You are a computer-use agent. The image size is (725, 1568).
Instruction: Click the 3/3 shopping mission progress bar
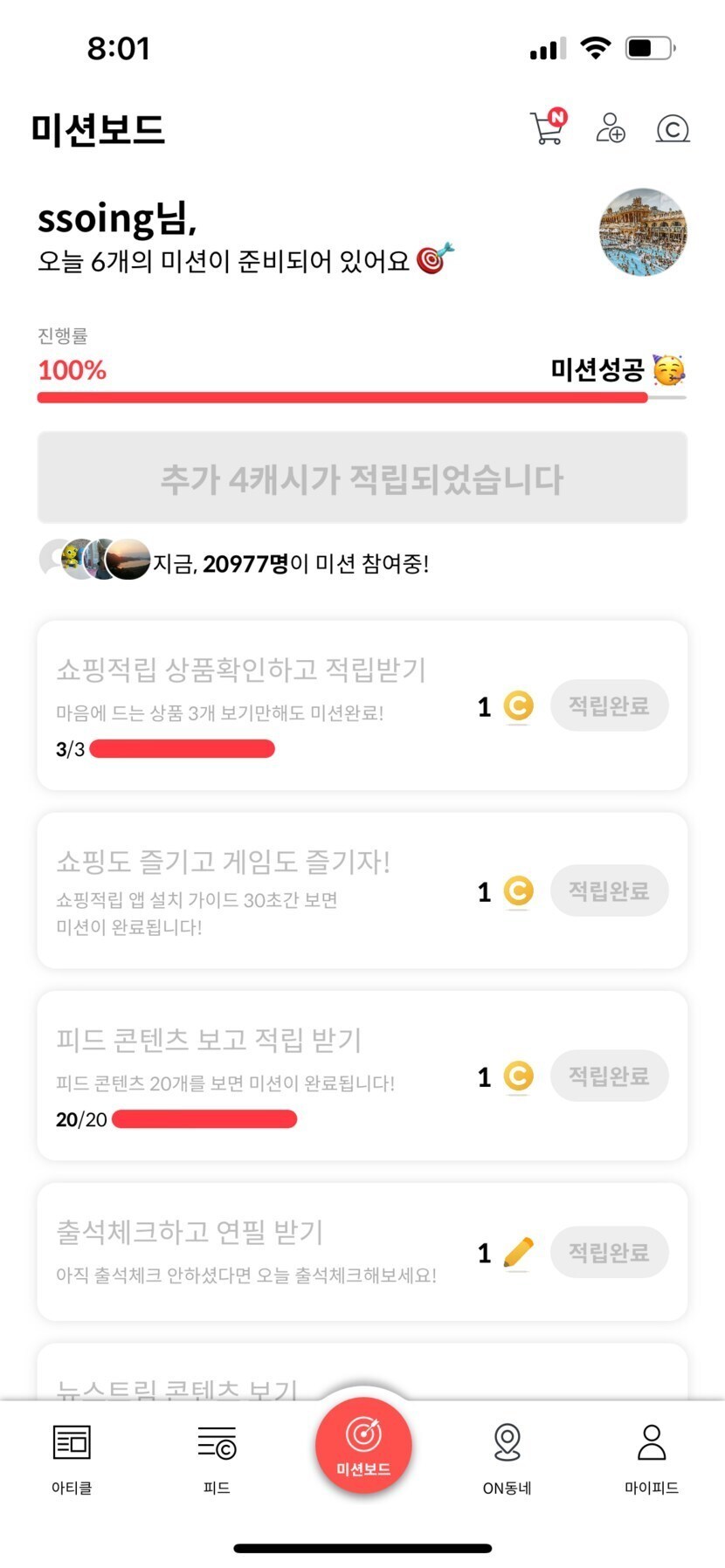(182, 749)
